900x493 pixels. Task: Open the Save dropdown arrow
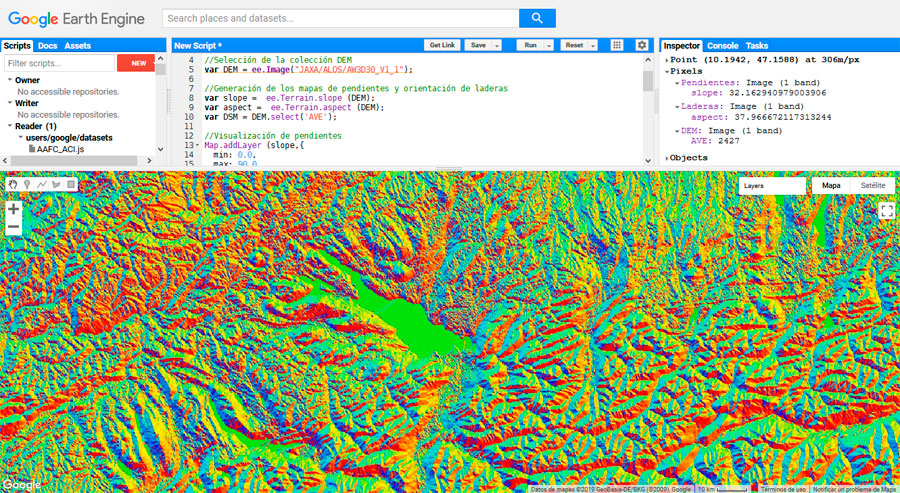click(x=497, y=45)
